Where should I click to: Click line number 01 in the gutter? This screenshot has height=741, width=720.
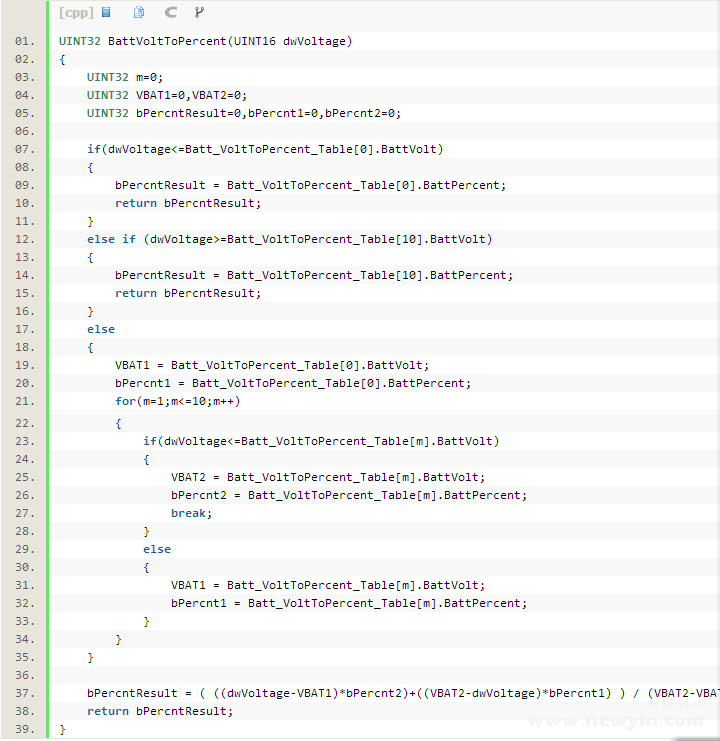pyautogui.click(x=24, y=42)
